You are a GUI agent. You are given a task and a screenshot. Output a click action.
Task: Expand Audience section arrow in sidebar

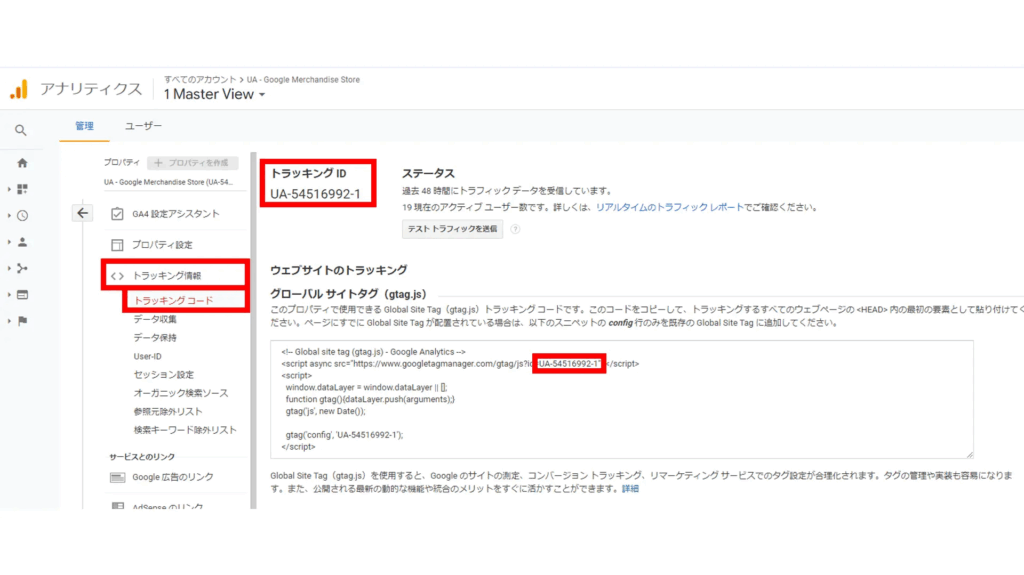(9, 242)
